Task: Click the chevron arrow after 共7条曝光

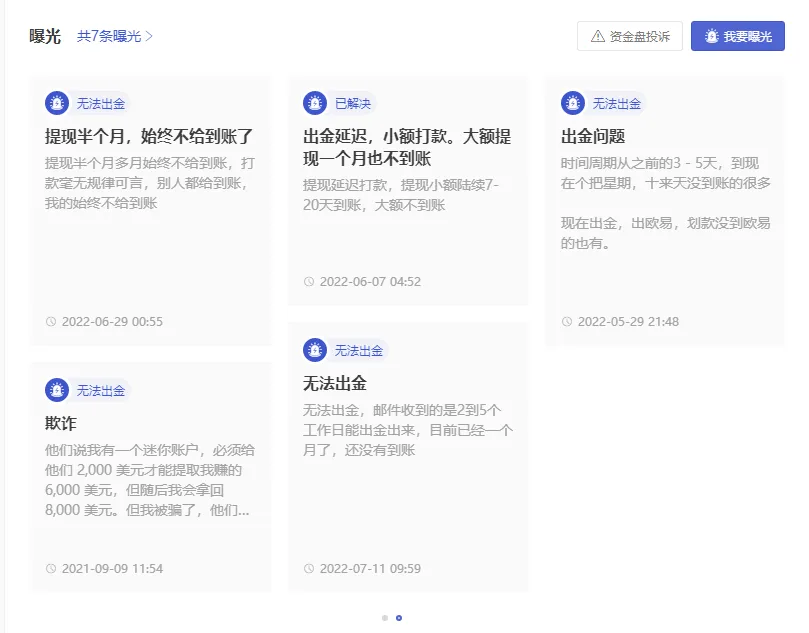Action: tap(149, 36)
